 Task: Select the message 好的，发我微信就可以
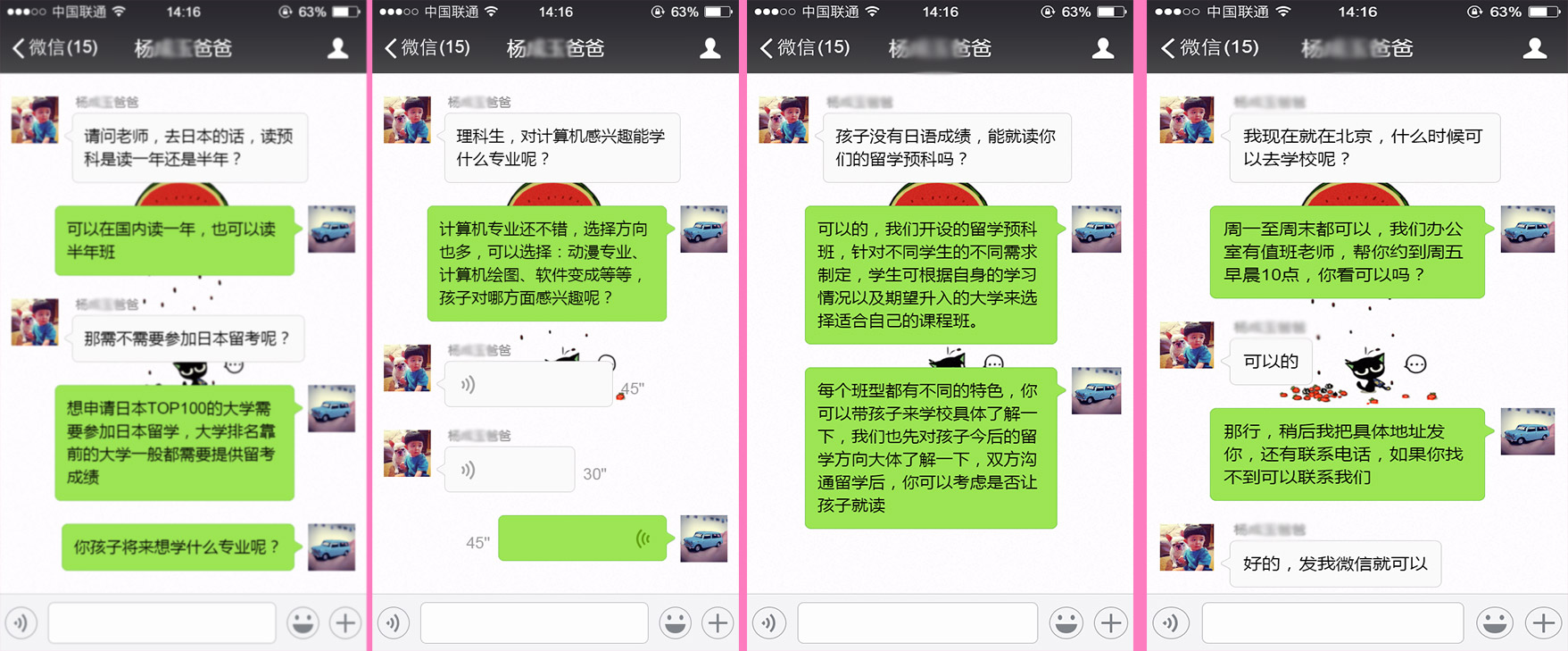click(x=1335, y=563)
